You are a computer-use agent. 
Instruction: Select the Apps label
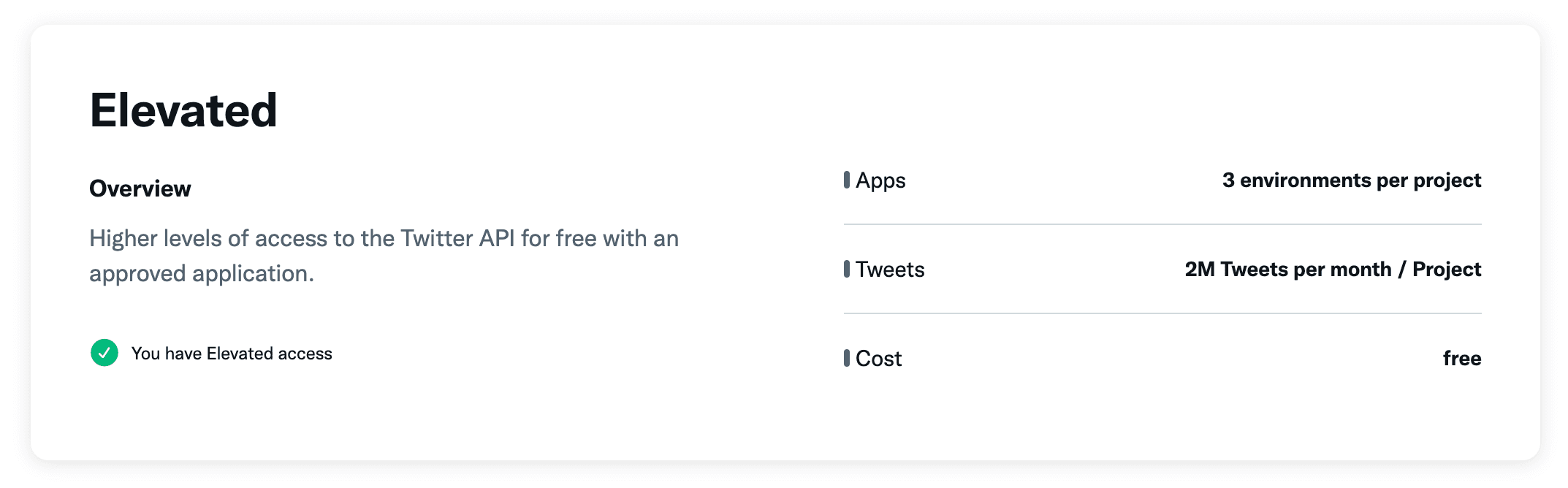(880, 180)
